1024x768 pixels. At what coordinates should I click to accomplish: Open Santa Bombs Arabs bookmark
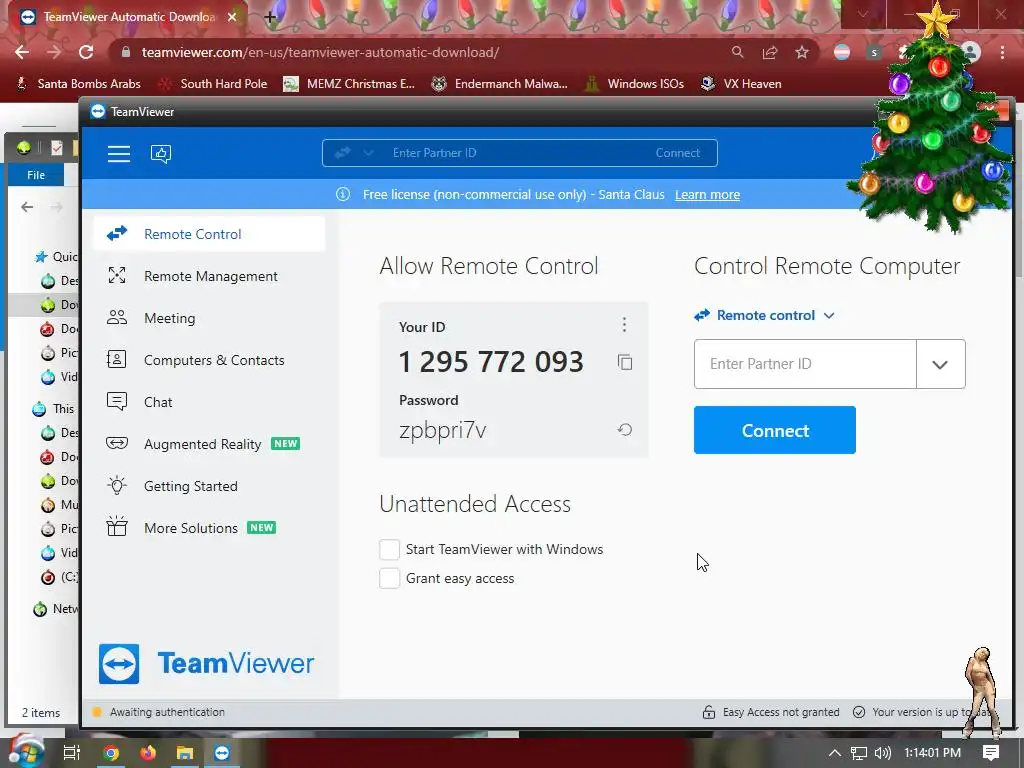78,84
